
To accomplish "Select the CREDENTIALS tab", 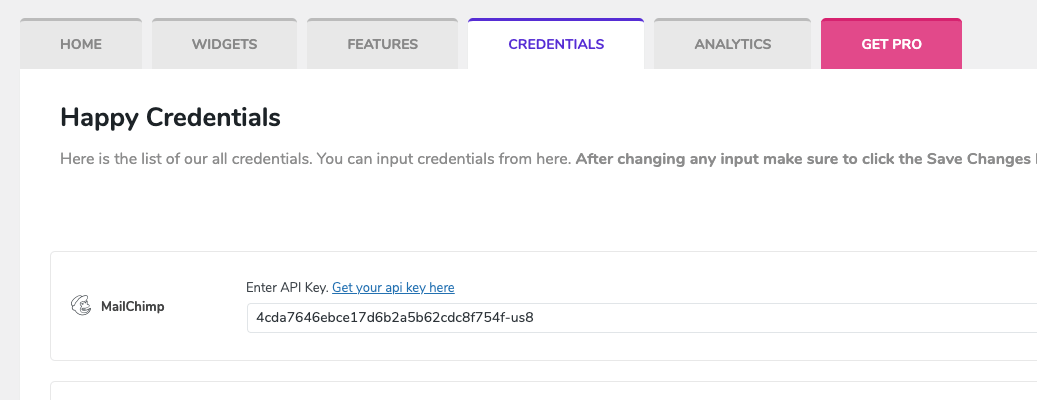I will [556, 44].
